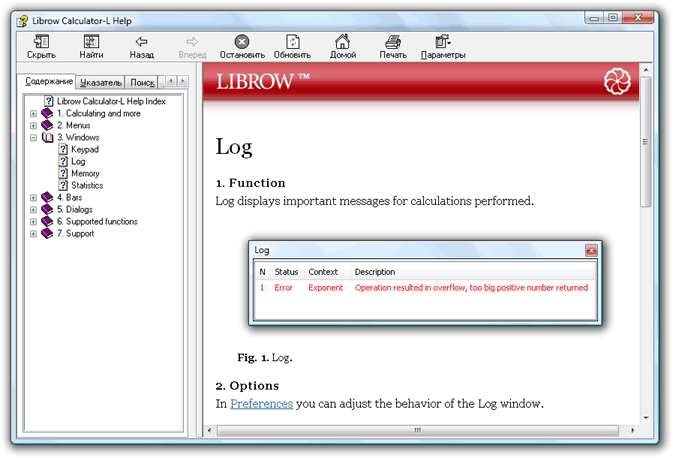
Task: Minimize the Librow Calculator-L Help window
Action: point(594,18)
